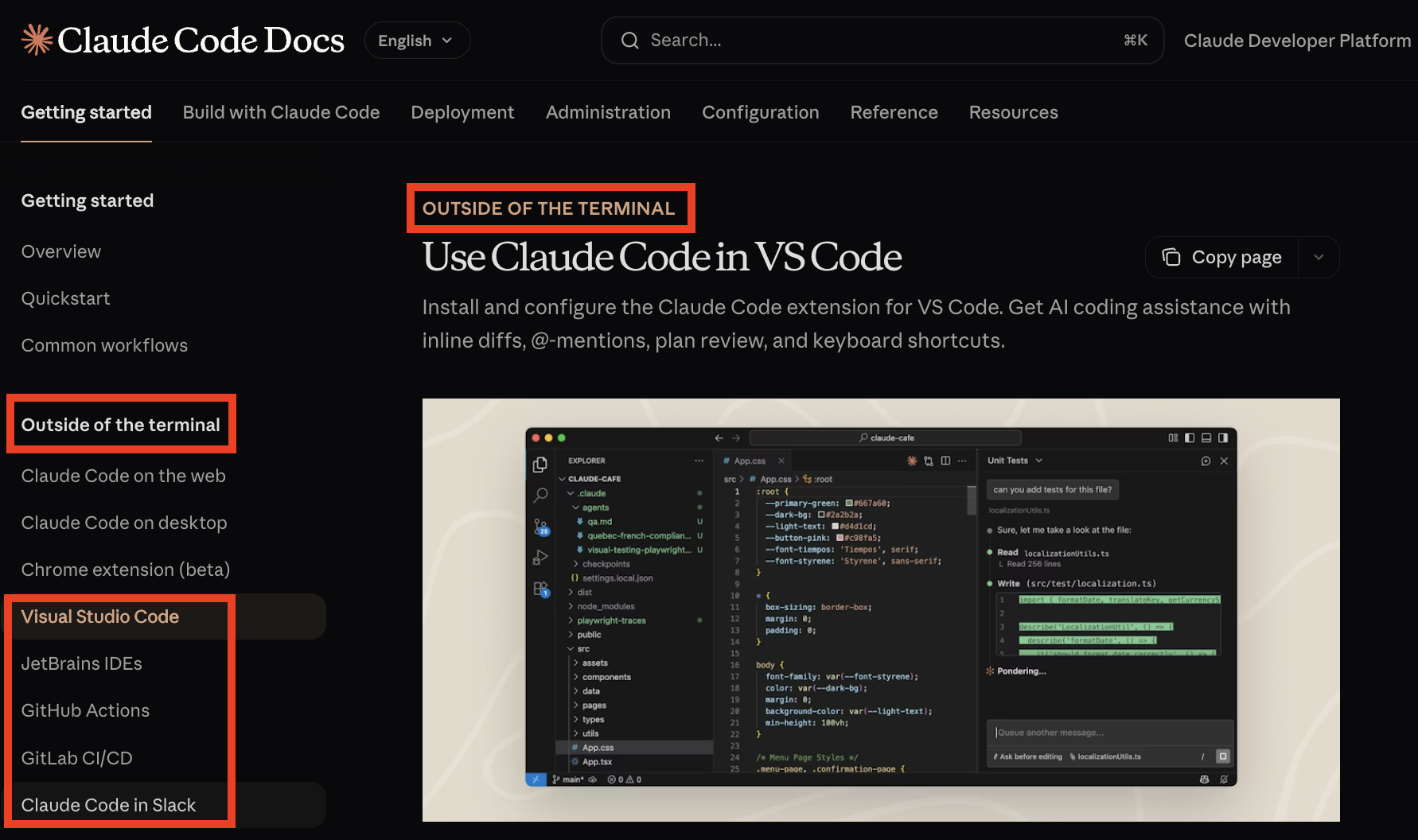Open the Run and Debug activity bar icon
Screen dimensions: 1418x840
540,557
